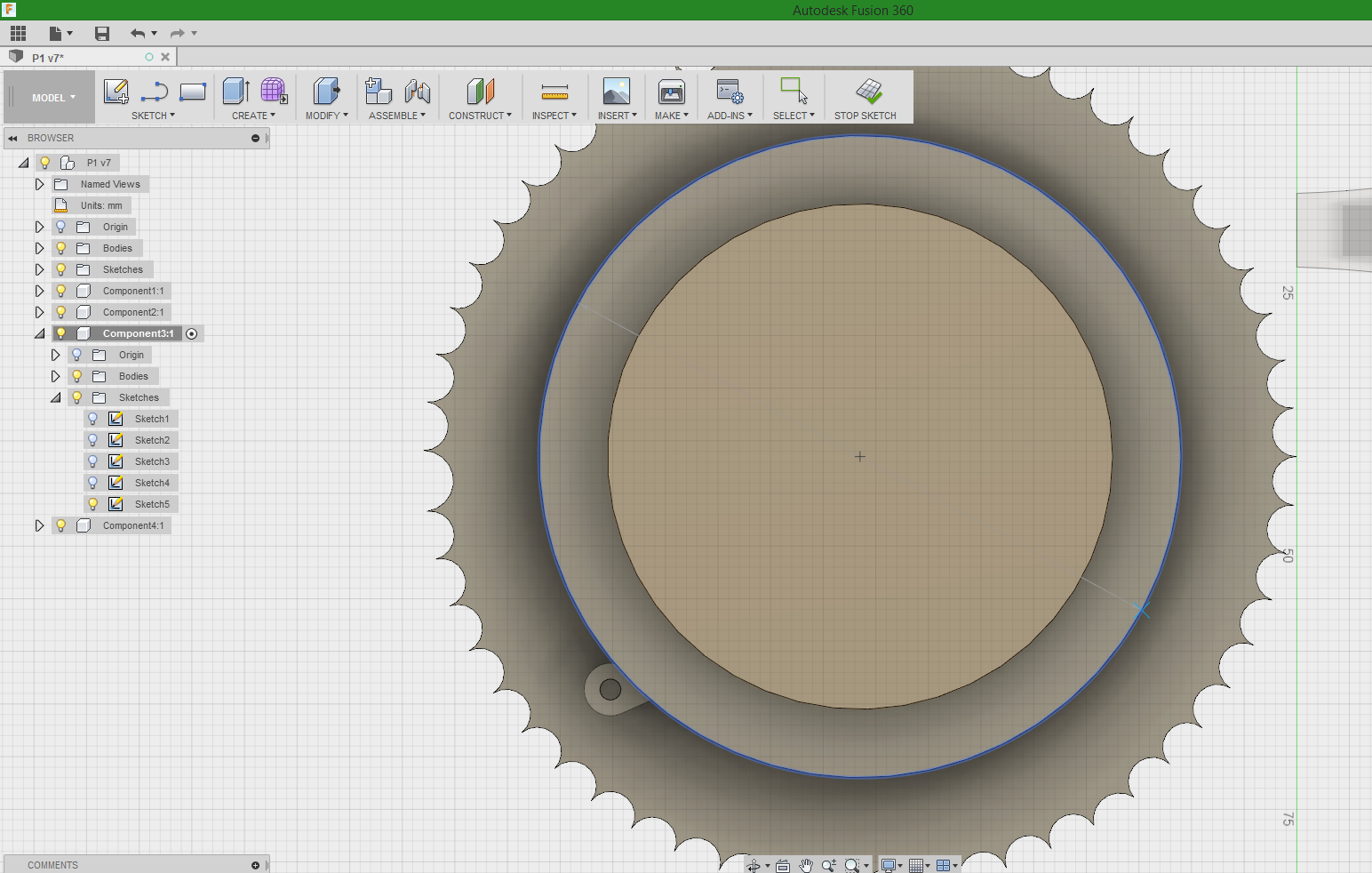Save the design with the disk icon
The height and width of the screenshot is (873, 1372).
pos(102,33)
